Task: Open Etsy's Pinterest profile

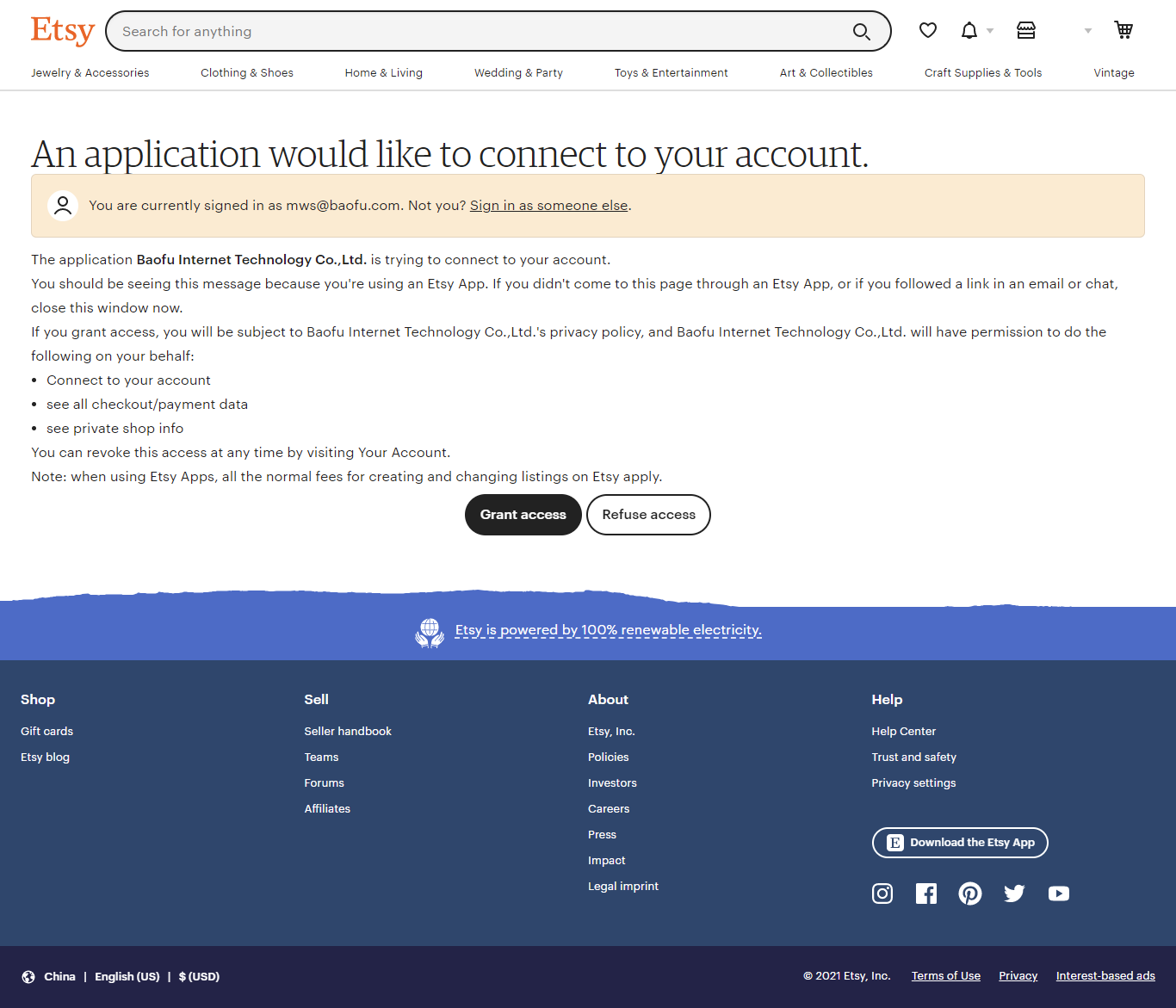Action: pos(970,894)
